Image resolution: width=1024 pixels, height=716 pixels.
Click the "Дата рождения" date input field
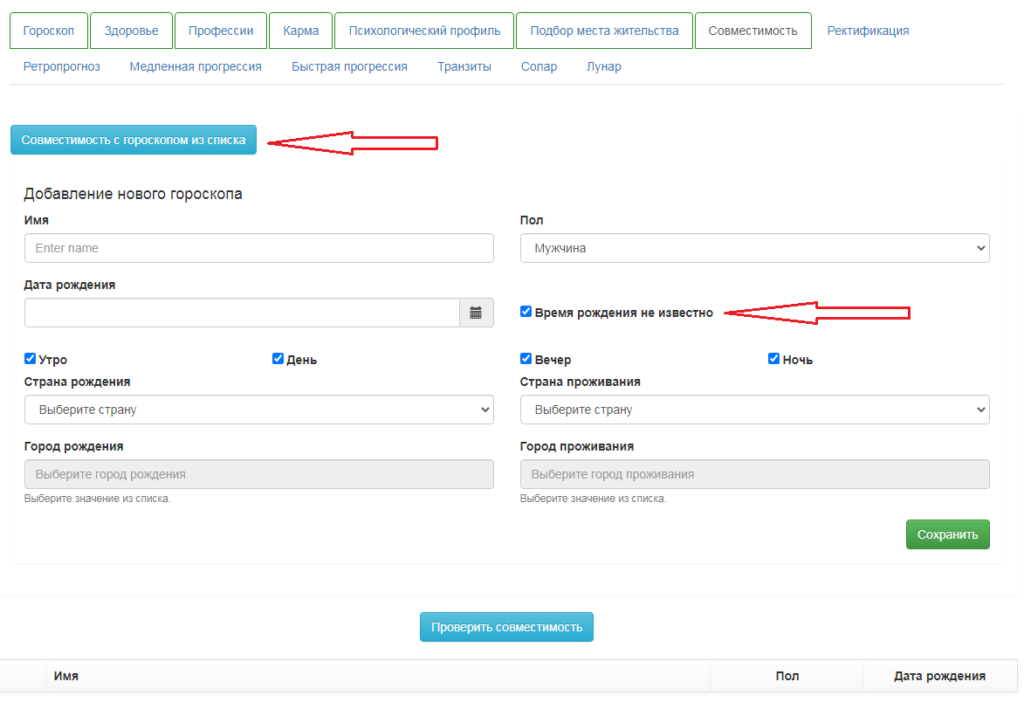[241, 313]
